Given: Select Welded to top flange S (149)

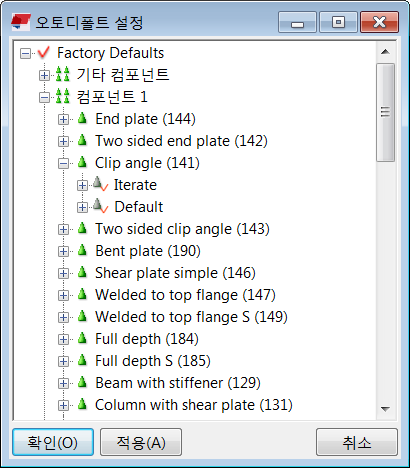Looking at the screenshot, I should [x=191, y=317].
